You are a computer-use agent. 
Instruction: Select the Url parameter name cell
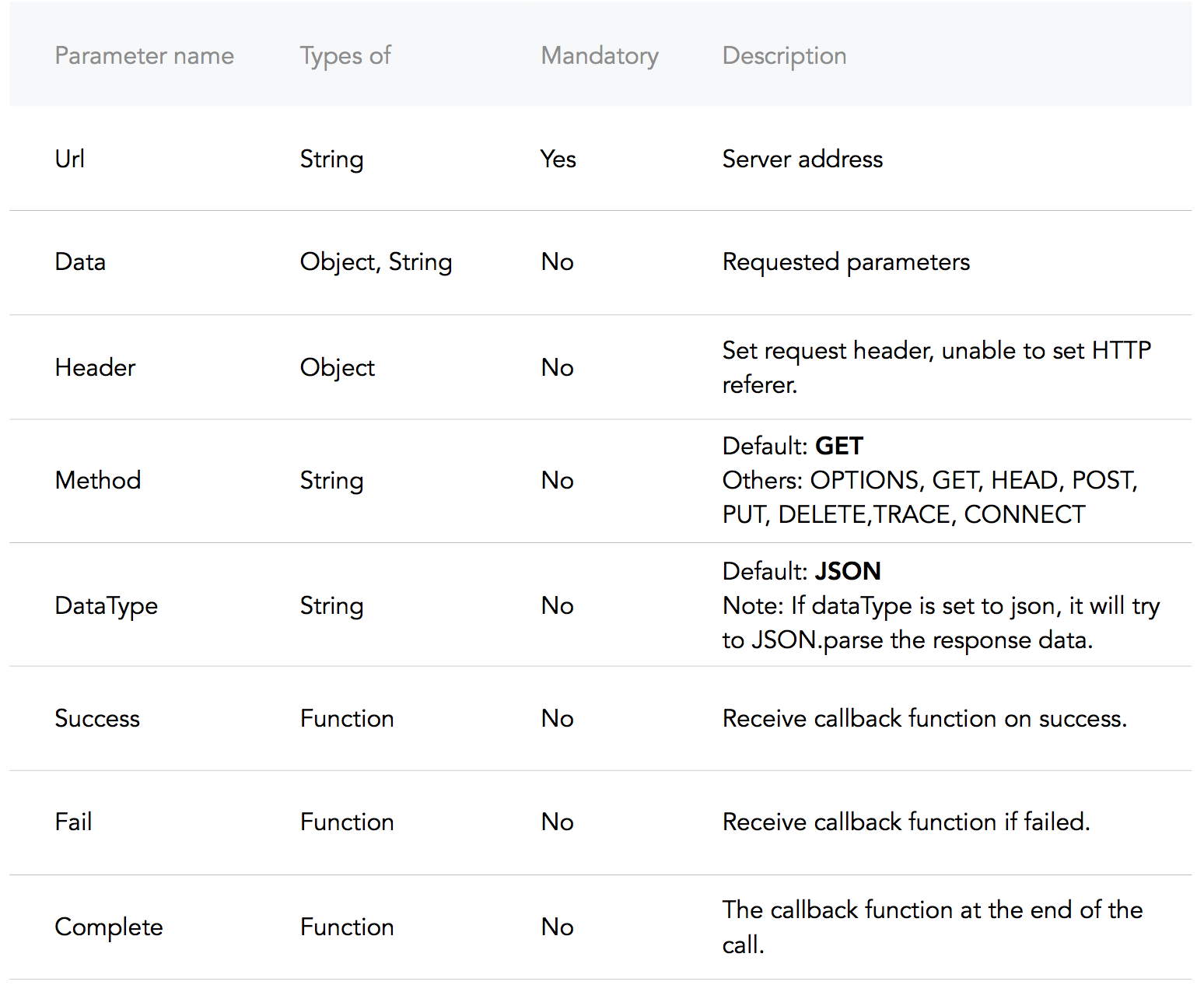(x=70, y=159)
